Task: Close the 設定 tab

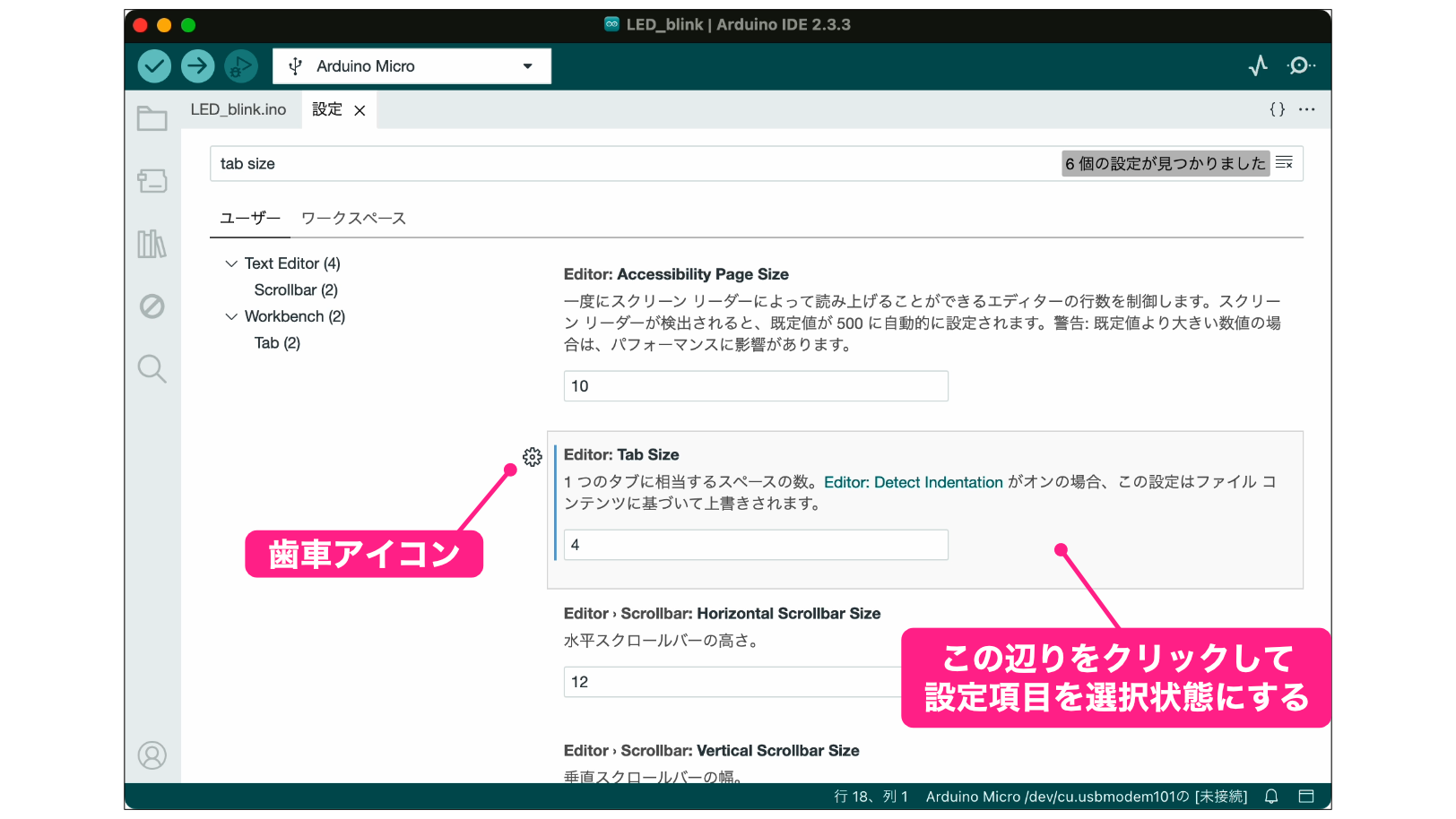Action: point(360,110)
